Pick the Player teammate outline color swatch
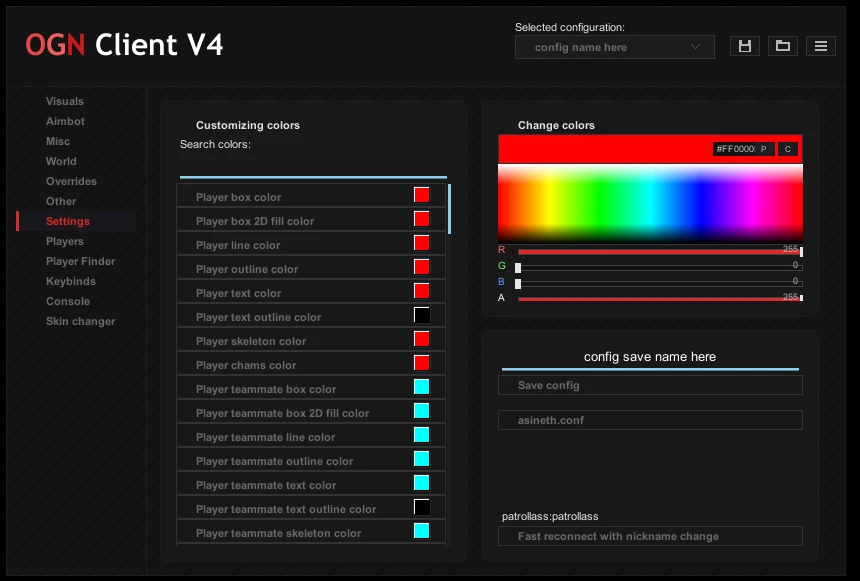This screenshot has height=581, width=860. pyautogui.click(x=421, y=459)
